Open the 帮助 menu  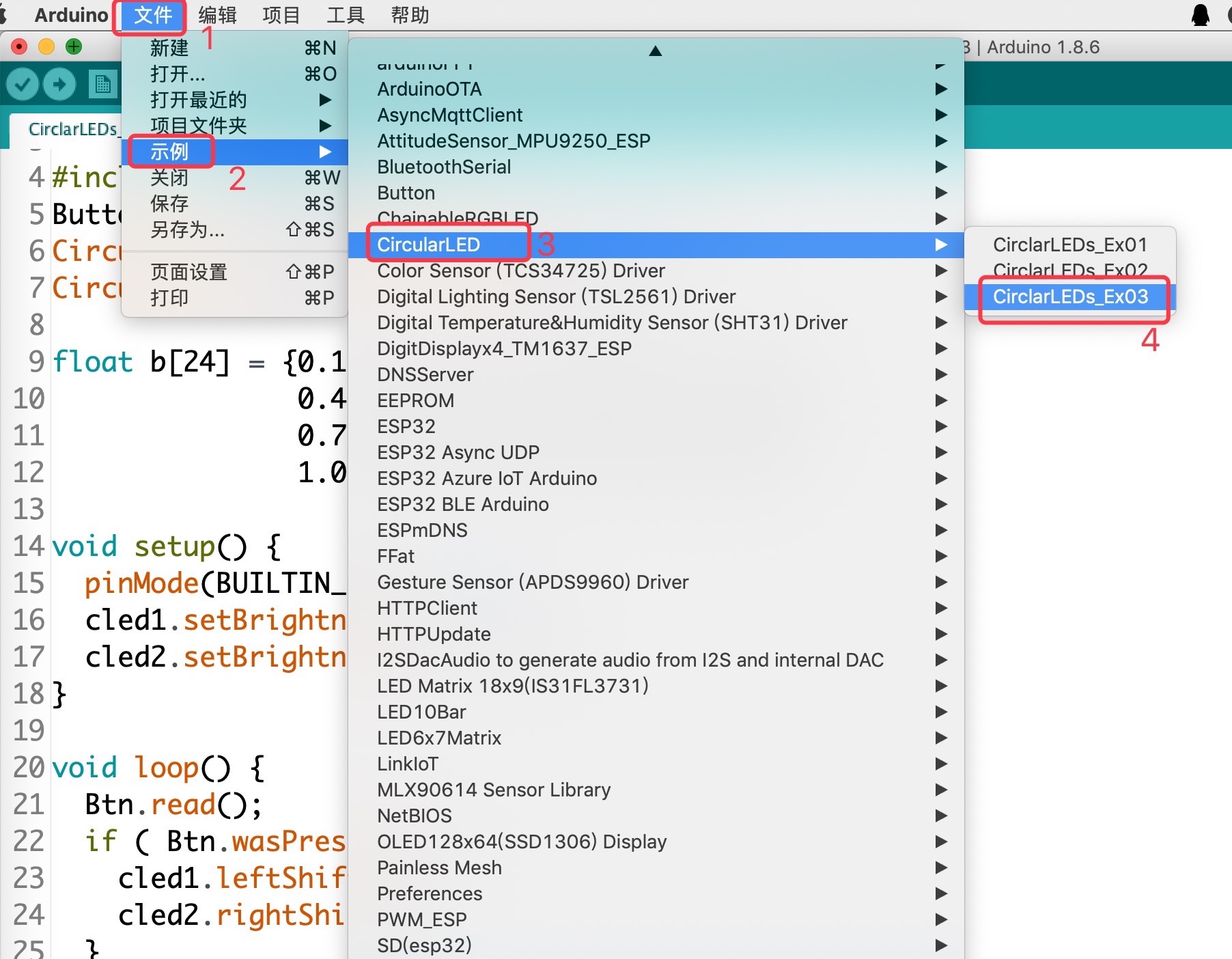[410, 15]
